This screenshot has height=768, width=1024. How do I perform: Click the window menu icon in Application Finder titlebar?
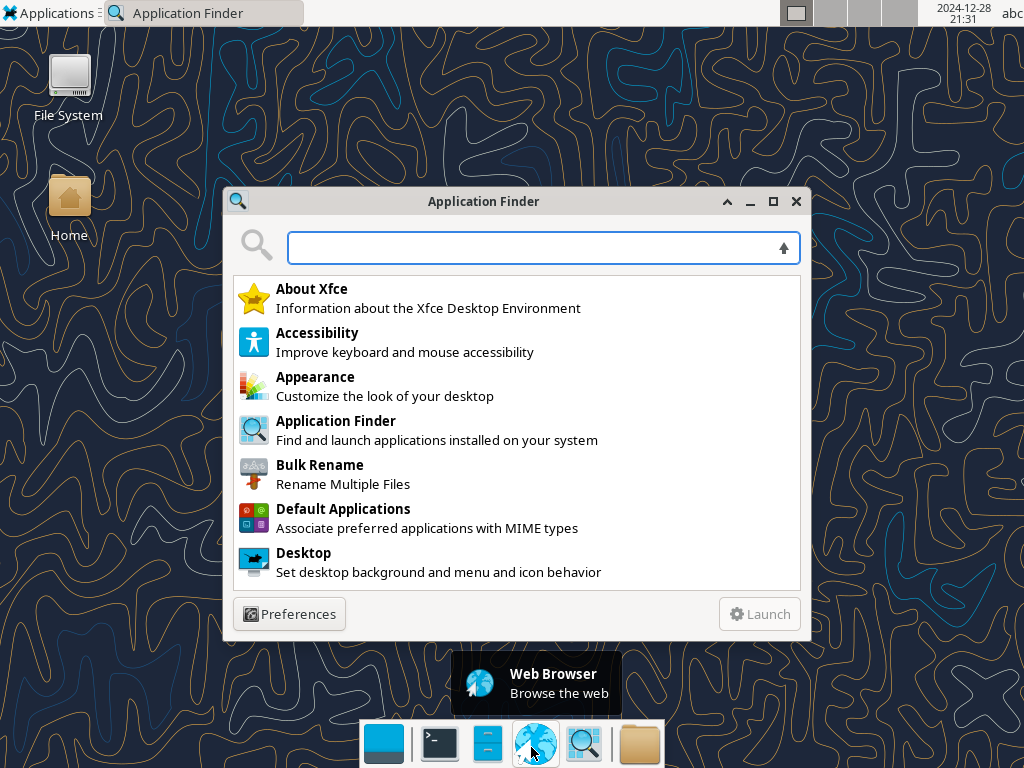tap(238, 201)
